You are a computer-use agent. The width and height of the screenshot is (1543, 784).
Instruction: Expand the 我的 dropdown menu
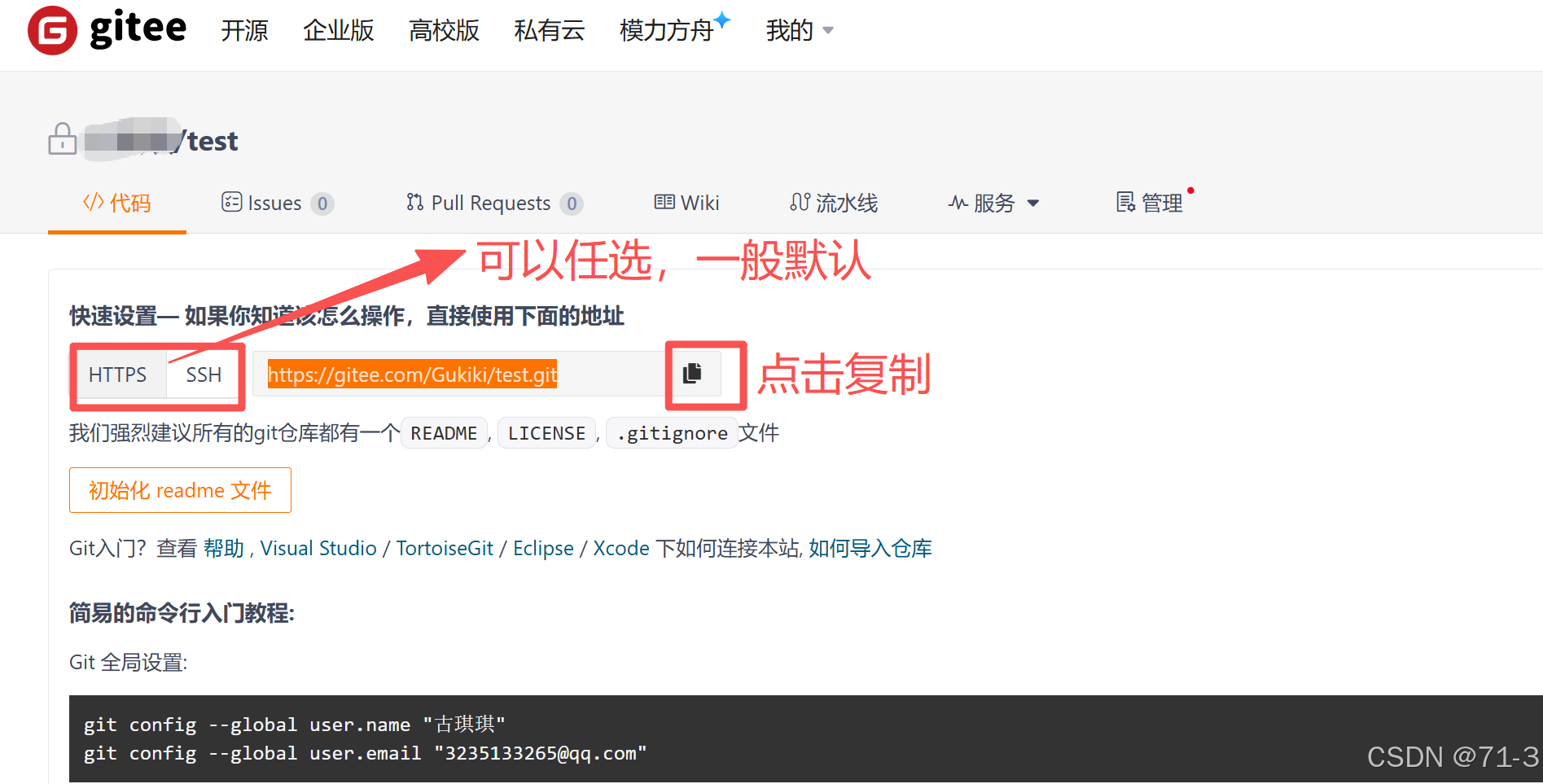pos(800,31)
